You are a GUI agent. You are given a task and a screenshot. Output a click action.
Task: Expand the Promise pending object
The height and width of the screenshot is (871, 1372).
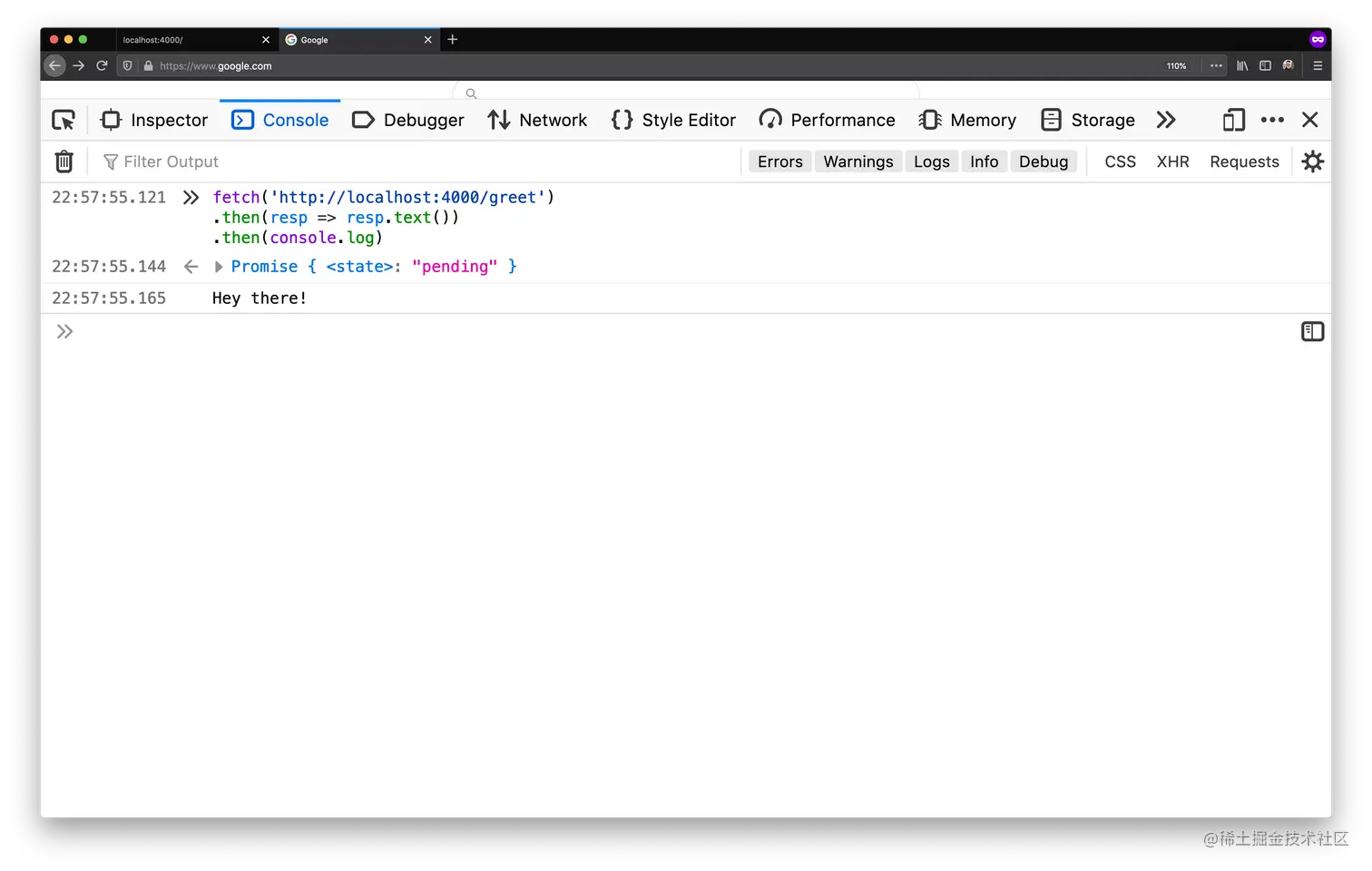219,267
